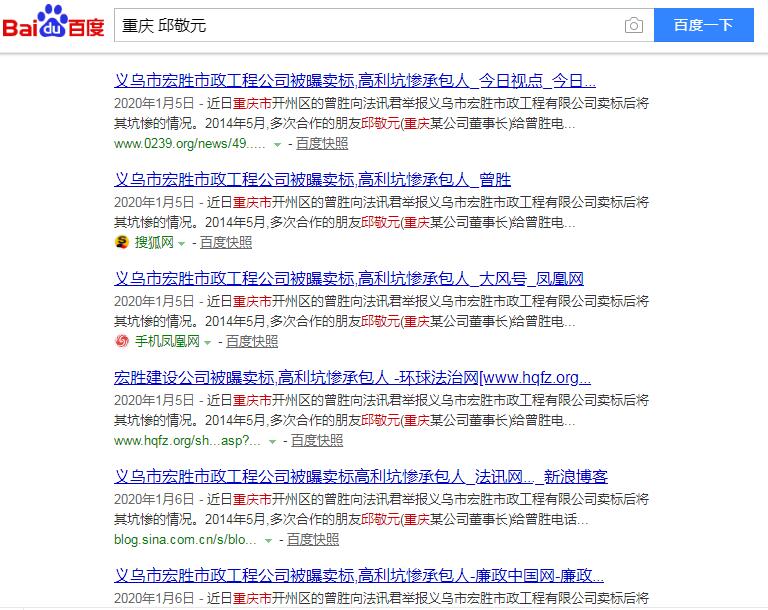Open the 大风号 凤凰网 result title

click(349, 279)
